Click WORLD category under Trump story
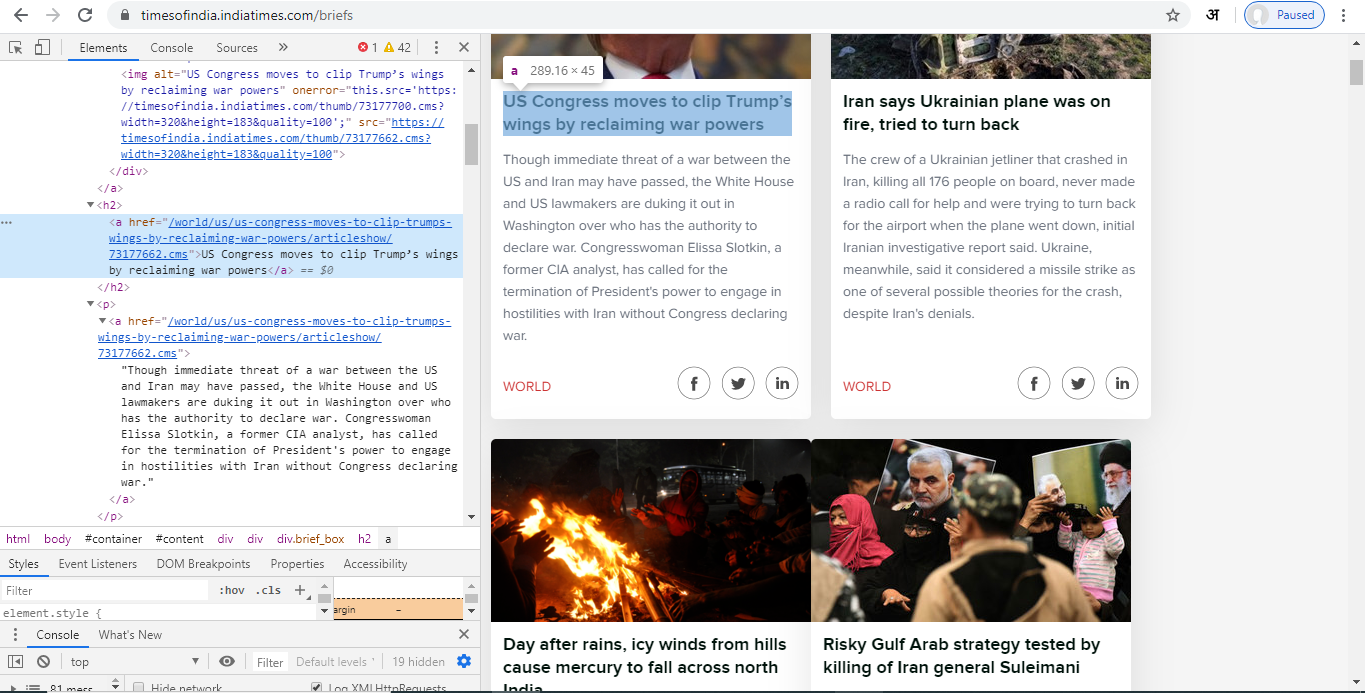 527,386
